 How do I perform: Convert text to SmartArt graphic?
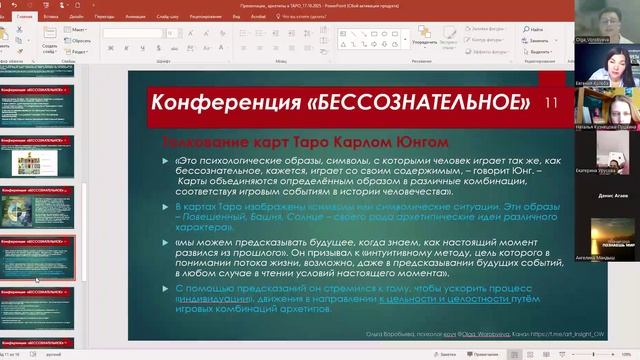(x=323, y=52)
